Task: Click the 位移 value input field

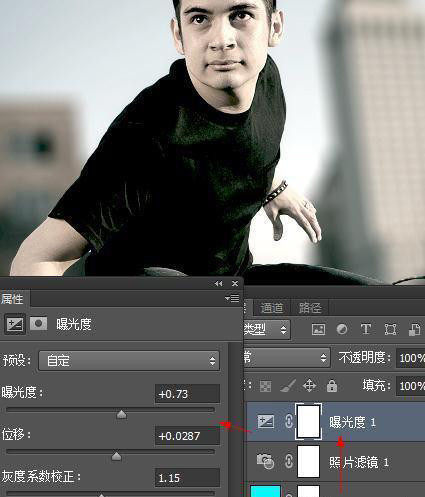Action: [x=187, y=436]
